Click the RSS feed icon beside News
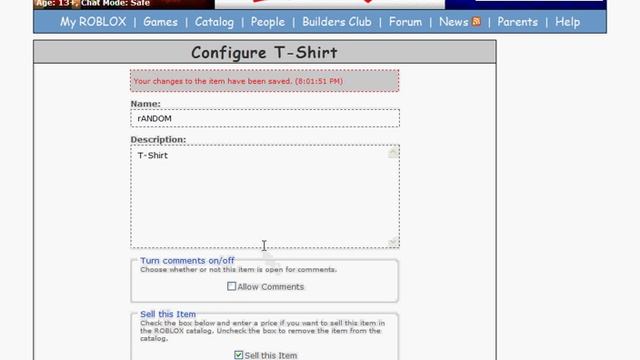Viewport: 640px width, 360px height. [x=476, y=21]
